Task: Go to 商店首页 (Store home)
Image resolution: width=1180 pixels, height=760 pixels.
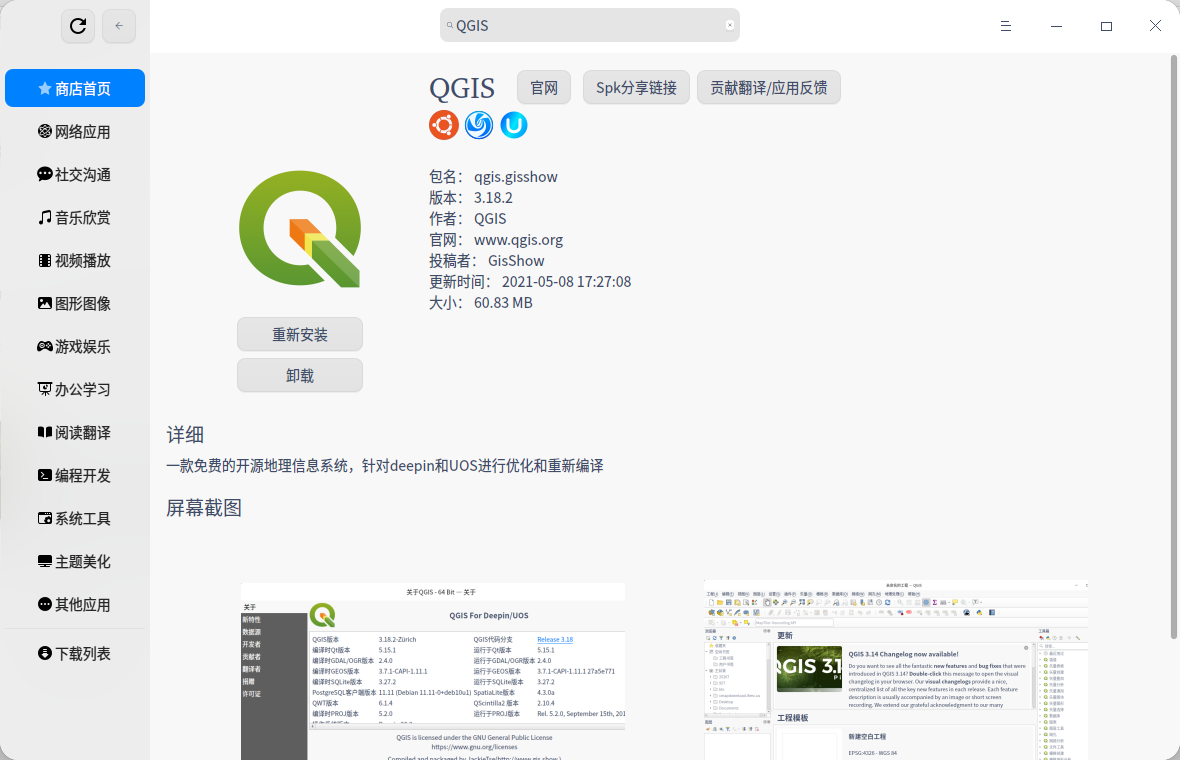Action: (x=75, y=88)
